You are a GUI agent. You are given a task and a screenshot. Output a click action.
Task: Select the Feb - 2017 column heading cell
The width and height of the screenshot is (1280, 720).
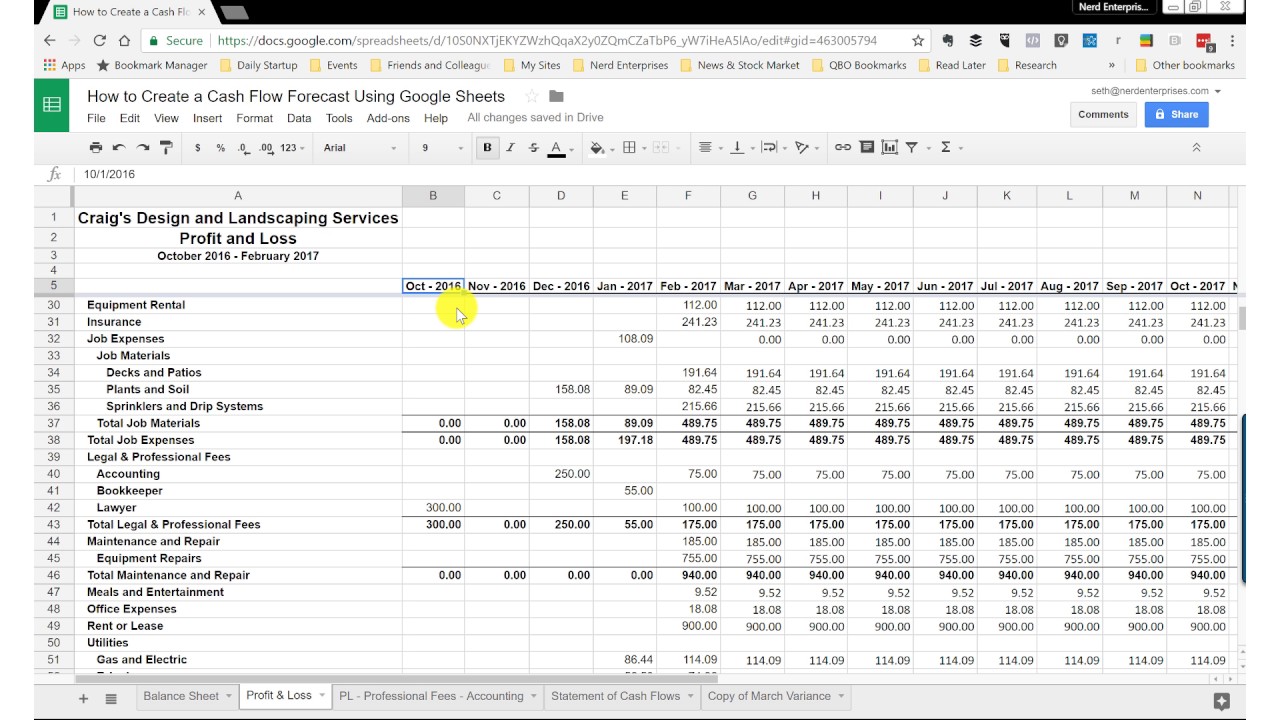pyautogui.click(x=688, y=286)
